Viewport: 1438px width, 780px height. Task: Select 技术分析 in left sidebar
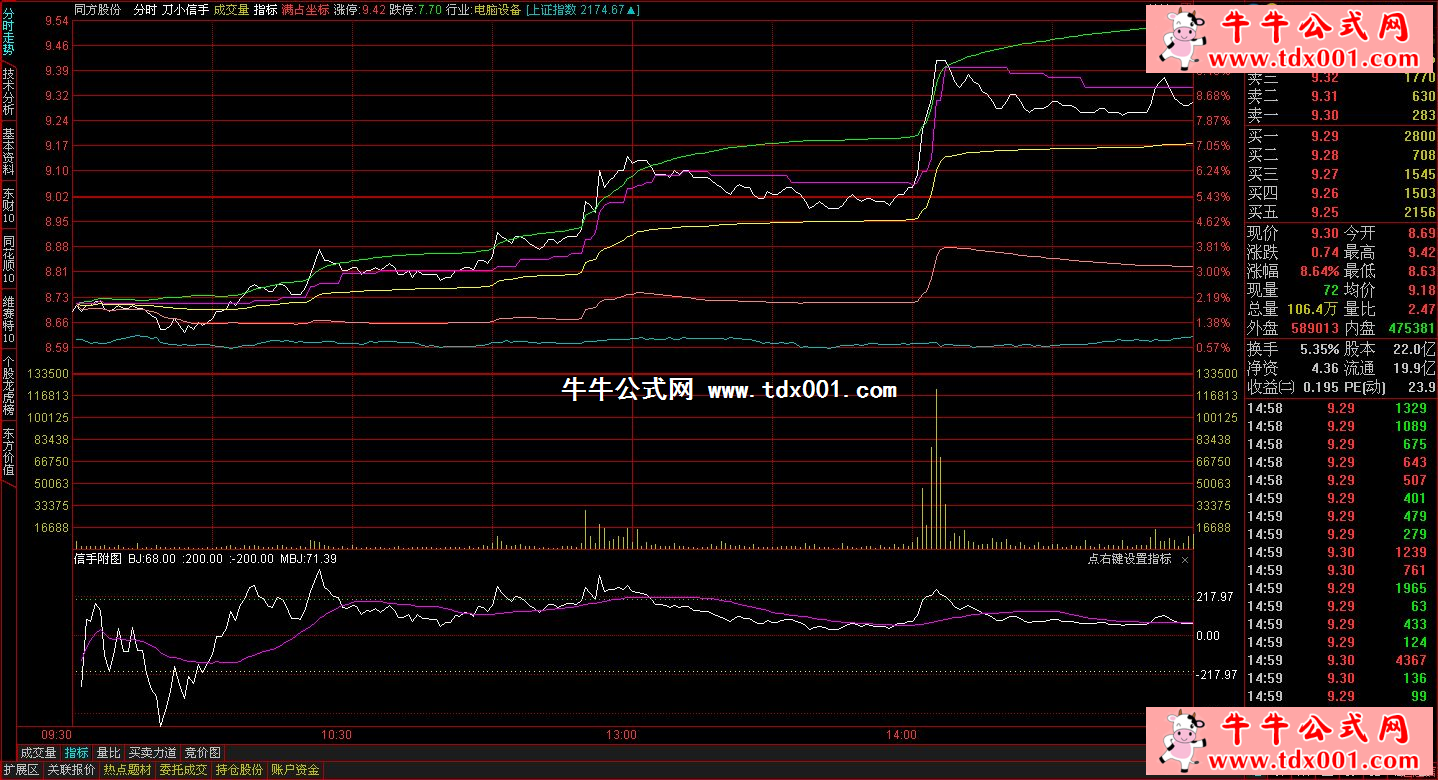[8, 92]
